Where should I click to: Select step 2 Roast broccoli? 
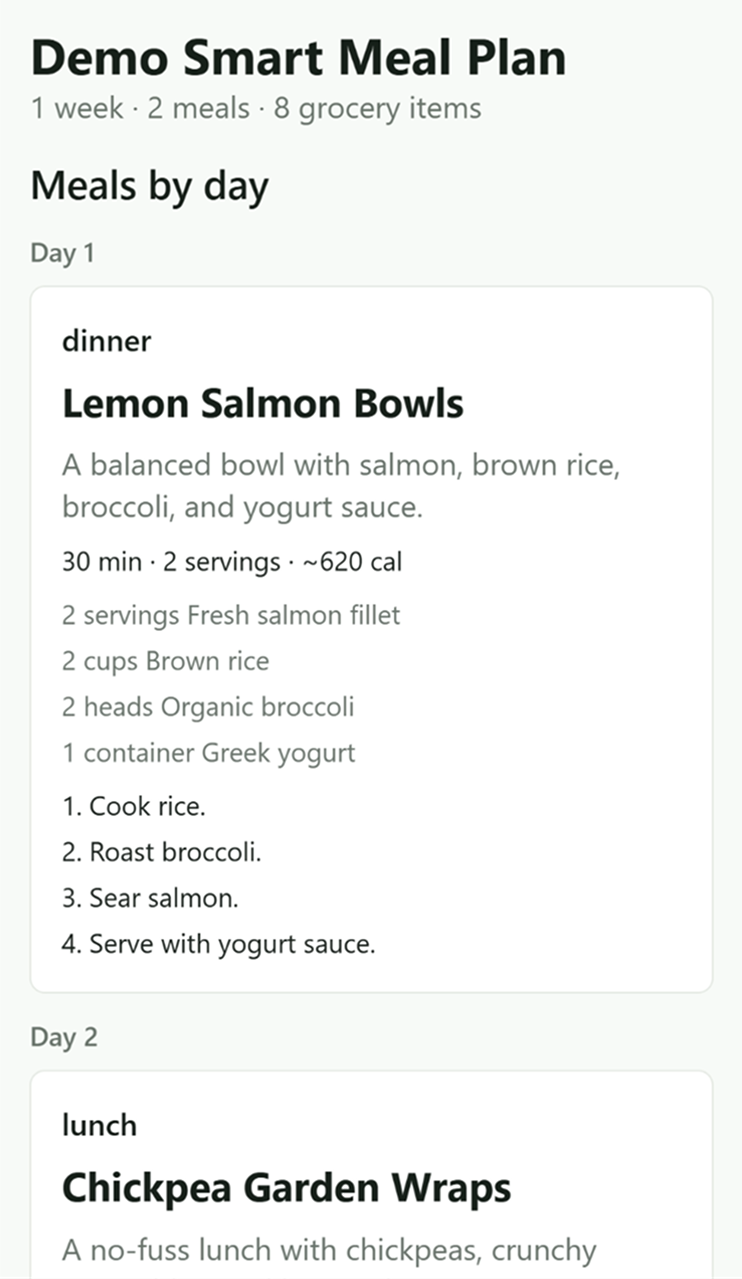pos(162,852)
